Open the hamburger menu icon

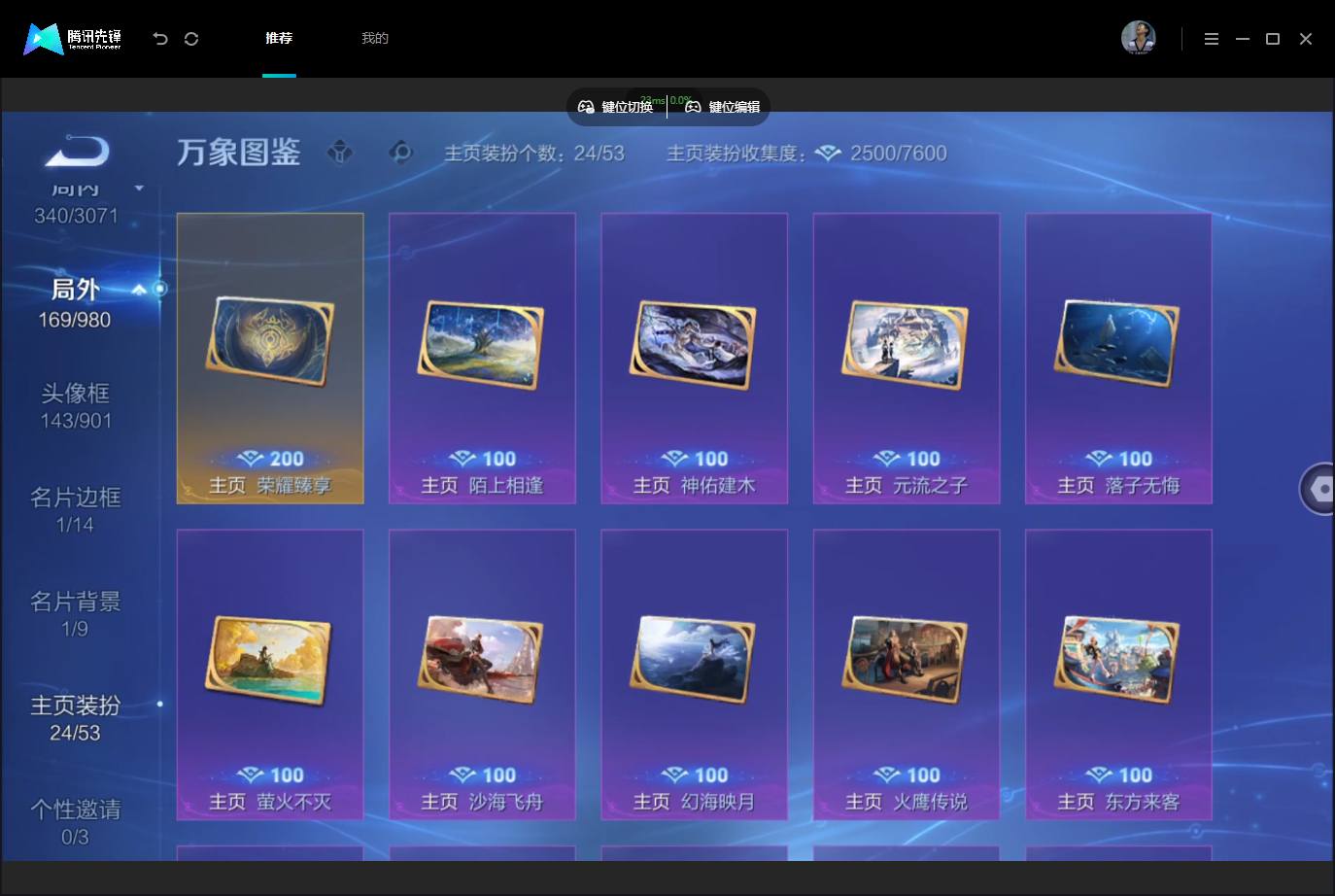1211,39
